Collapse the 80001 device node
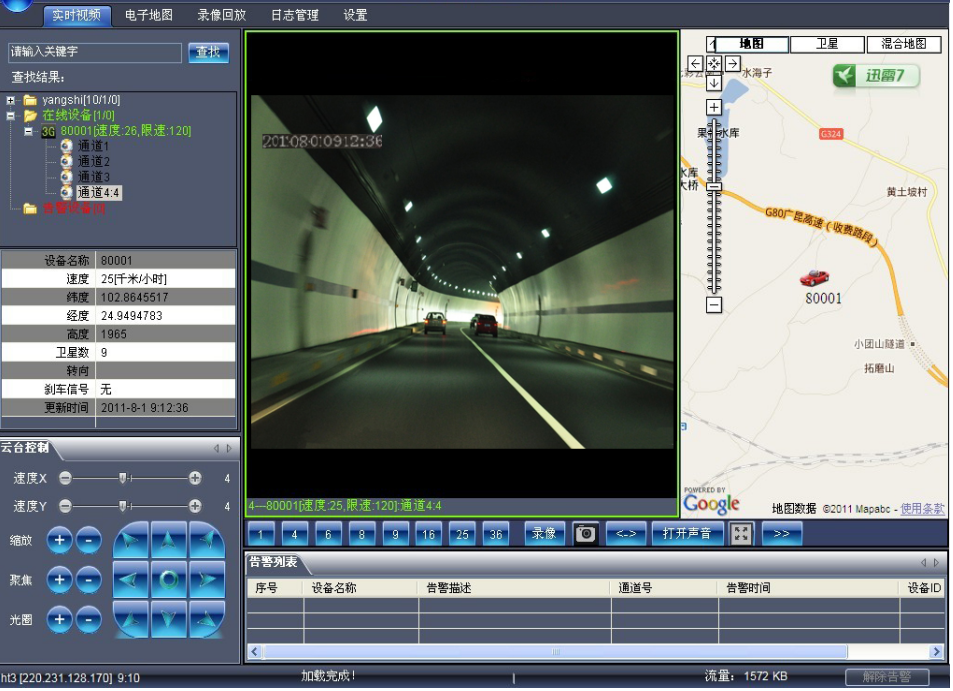Screen dimensions: 953x691 29,131
